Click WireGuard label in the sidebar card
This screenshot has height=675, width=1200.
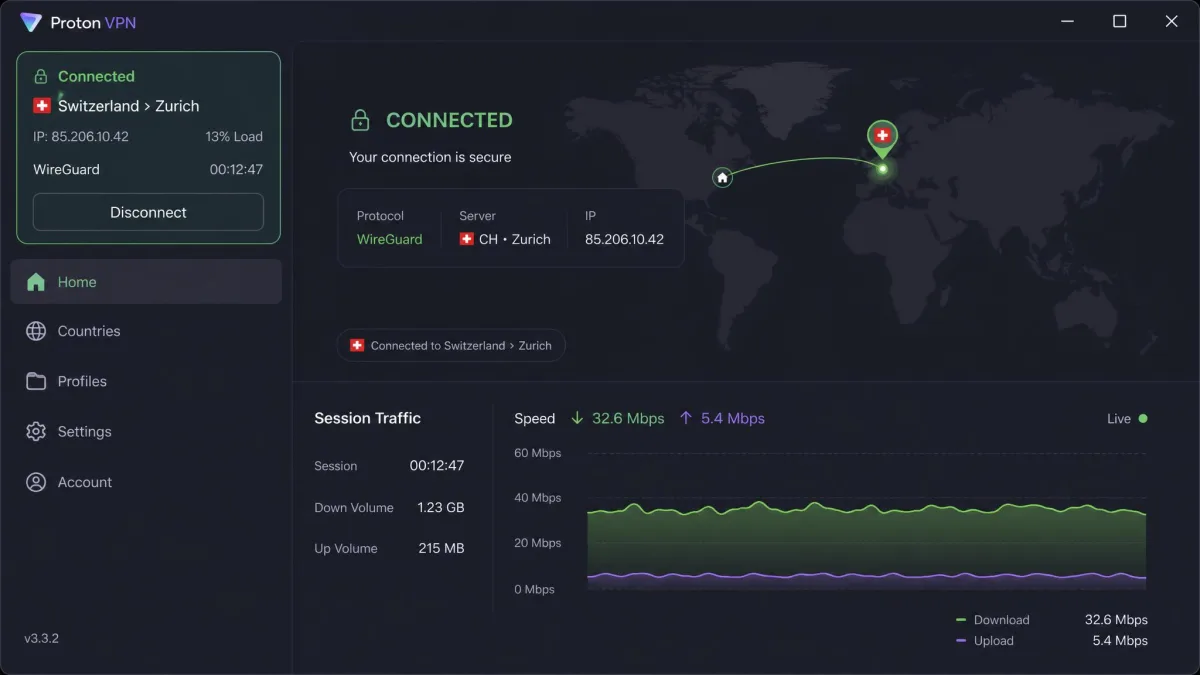click(x=66, y=169)
